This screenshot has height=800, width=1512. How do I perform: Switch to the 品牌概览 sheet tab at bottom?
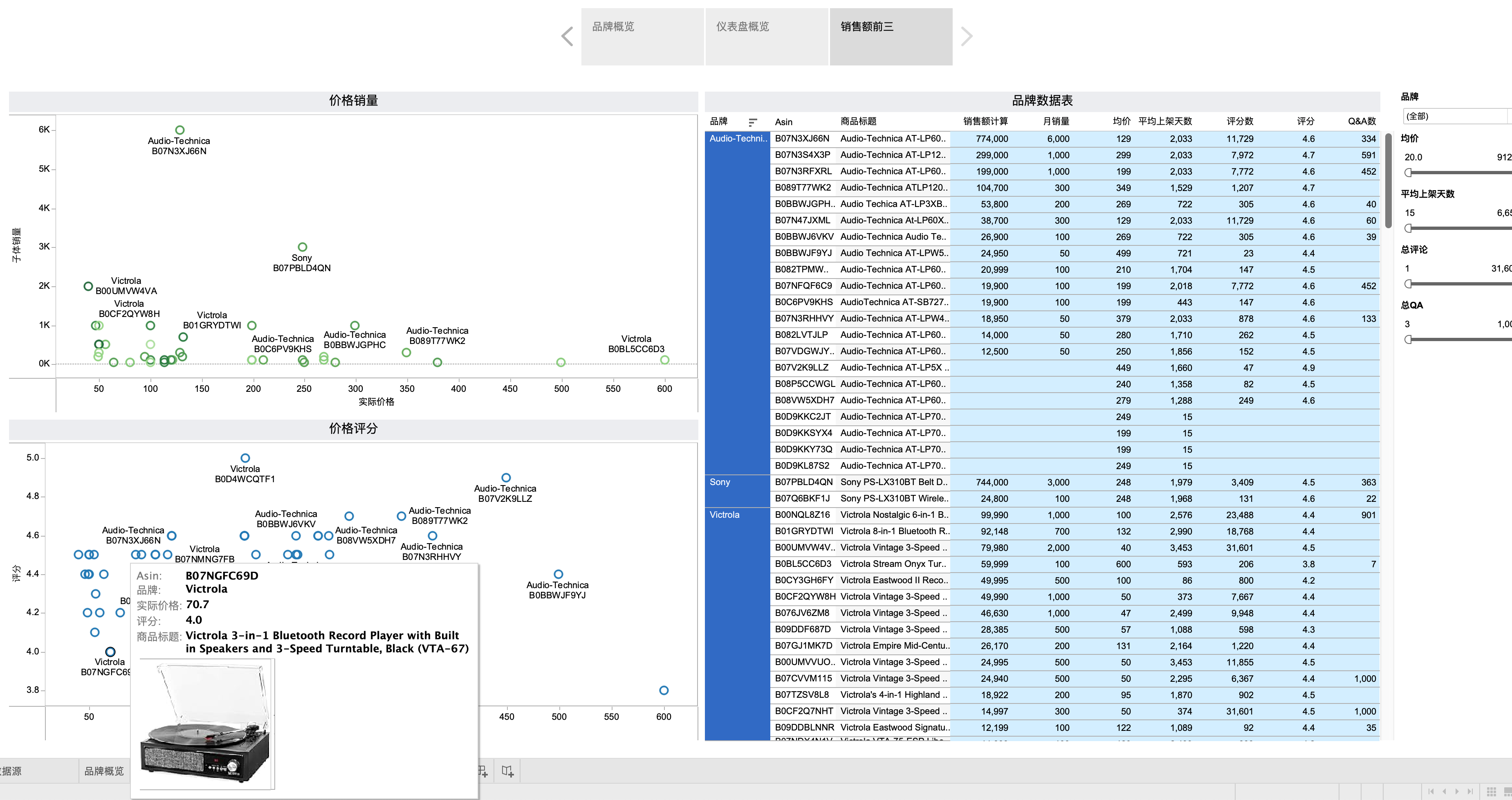[x=104, y=771]
